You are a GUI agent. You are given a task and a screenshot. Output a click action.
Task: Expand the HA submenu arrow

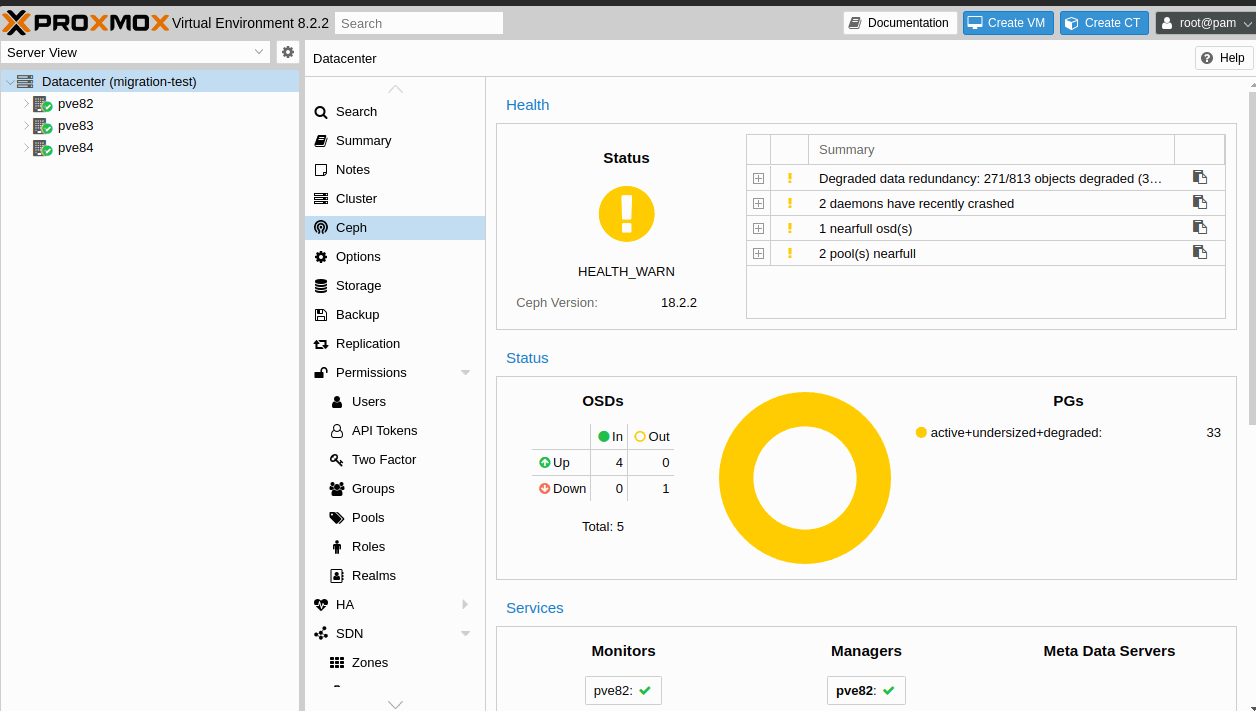point(465,605)
